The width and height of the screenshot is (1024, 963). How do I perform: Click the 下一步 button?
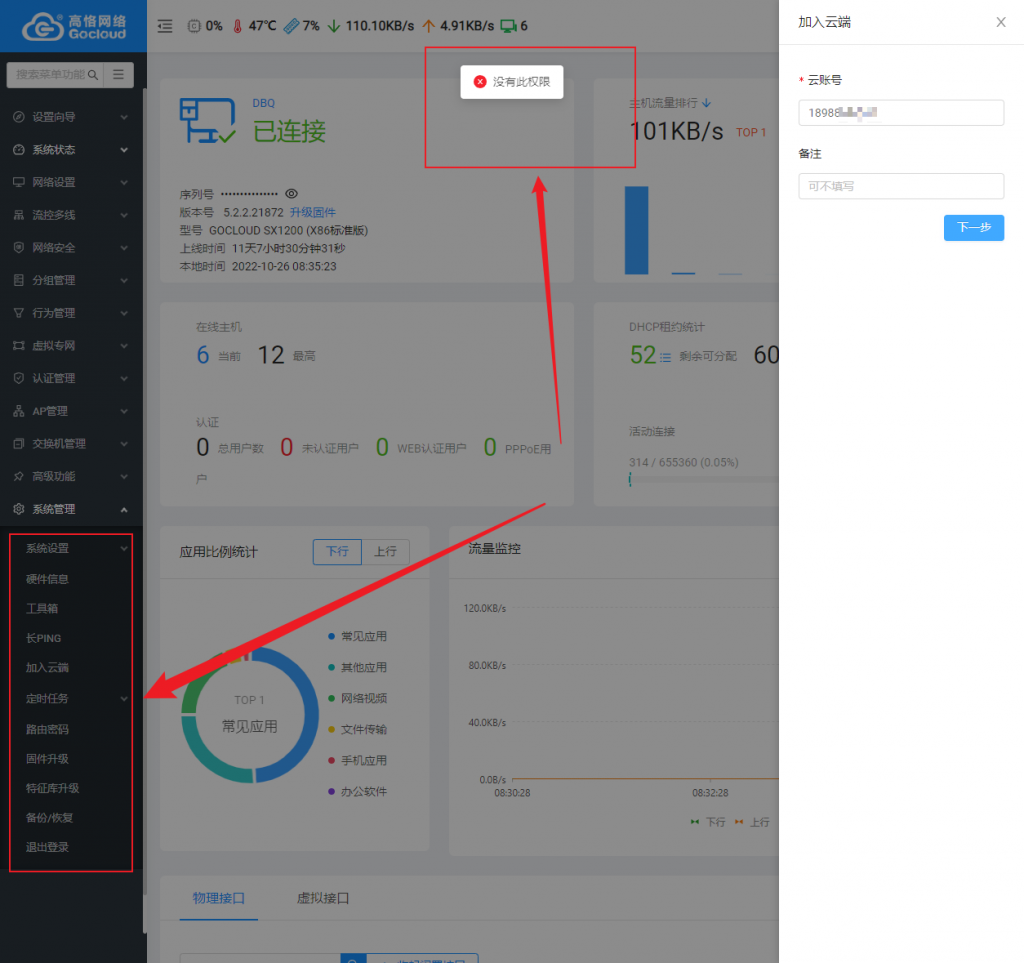[973, 228]
